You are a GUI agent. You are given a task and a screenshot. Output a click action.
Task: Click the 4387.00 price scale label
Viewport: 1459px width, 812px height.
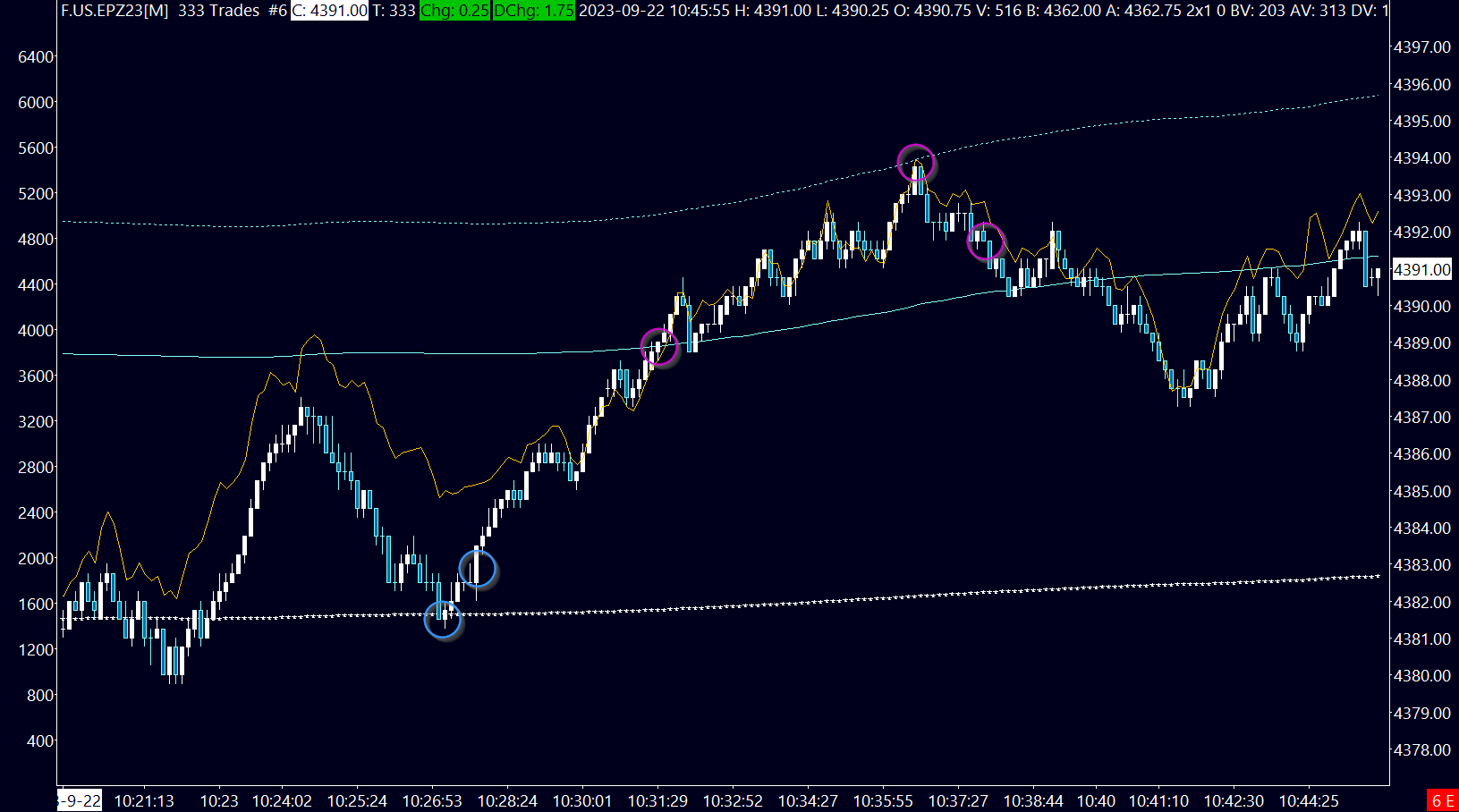tap(1422, 418)
